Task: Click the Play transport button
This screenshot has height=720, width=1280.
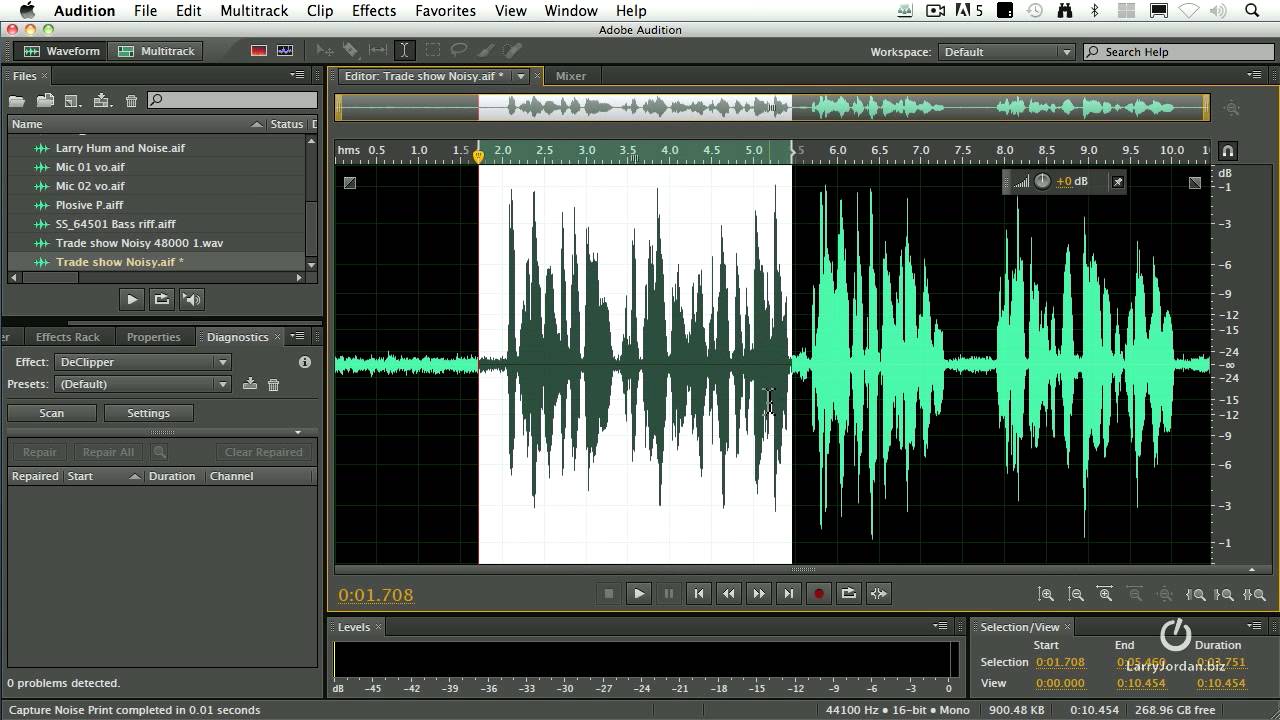Action: (639, 593)
